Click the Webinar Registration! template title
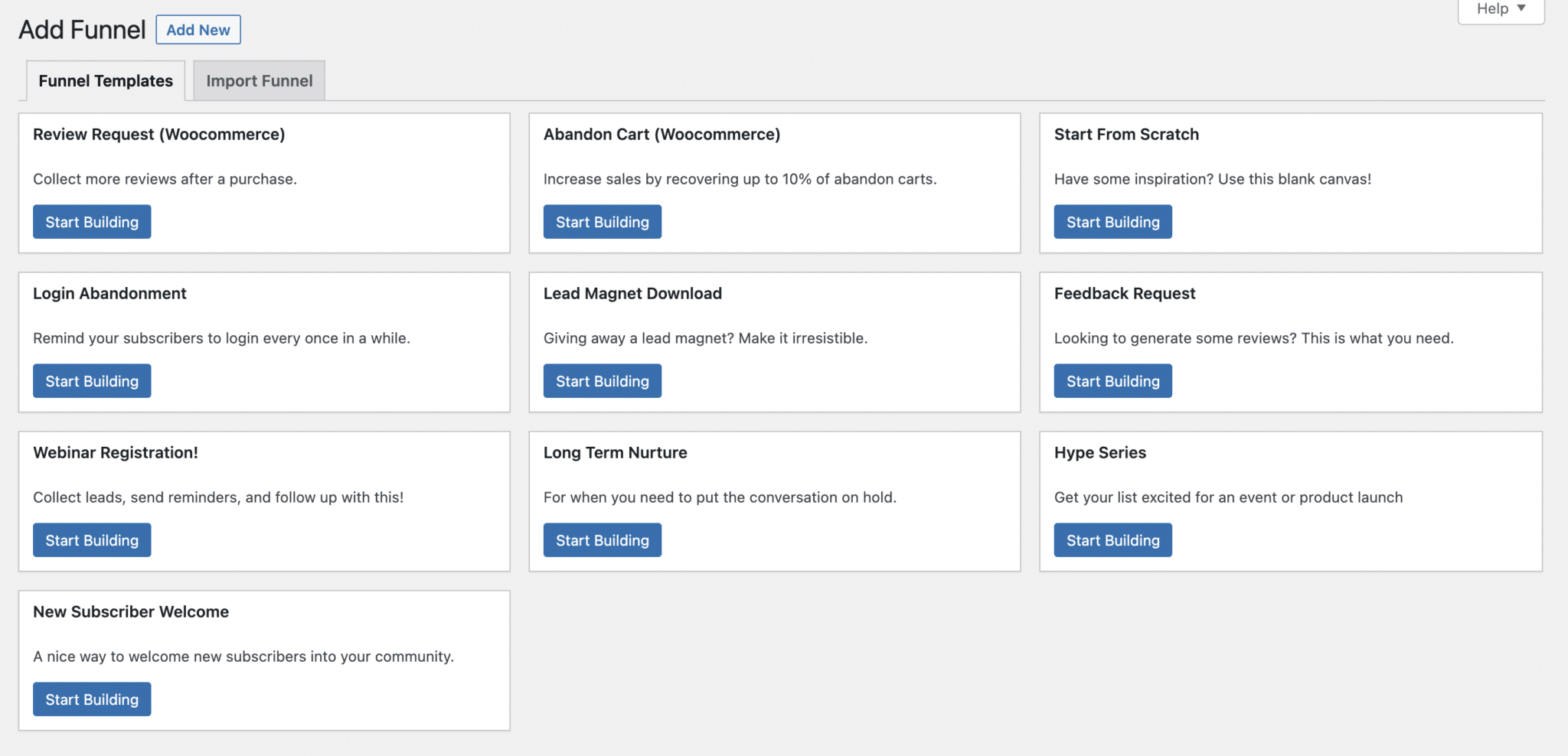Screen dimensions: 1568x756 116,452
